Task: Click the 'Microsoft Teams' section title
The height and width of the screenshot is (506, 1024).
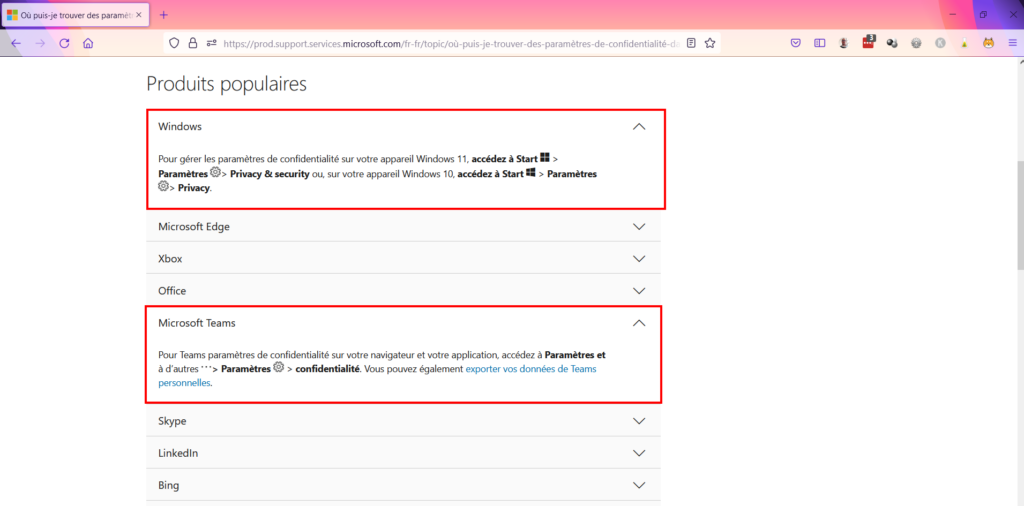Action: tap(197, 323)
